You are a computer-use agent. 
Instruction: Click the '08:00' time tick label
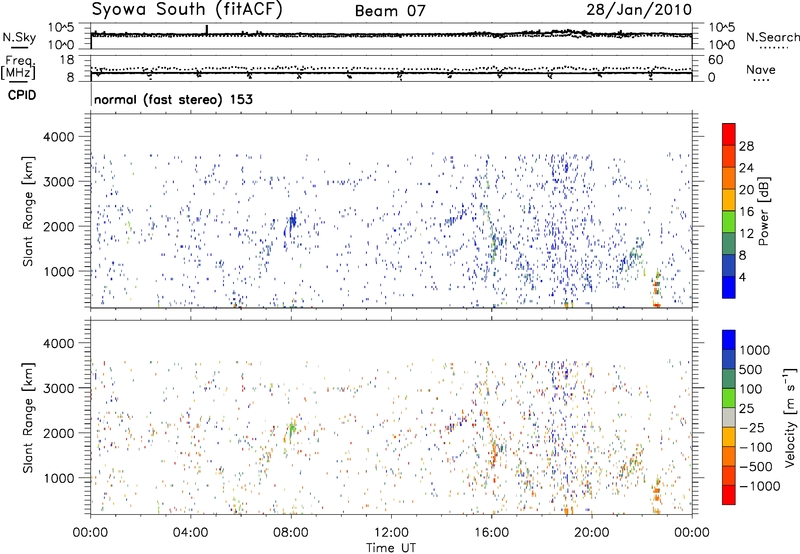click(x=291, y=533)
